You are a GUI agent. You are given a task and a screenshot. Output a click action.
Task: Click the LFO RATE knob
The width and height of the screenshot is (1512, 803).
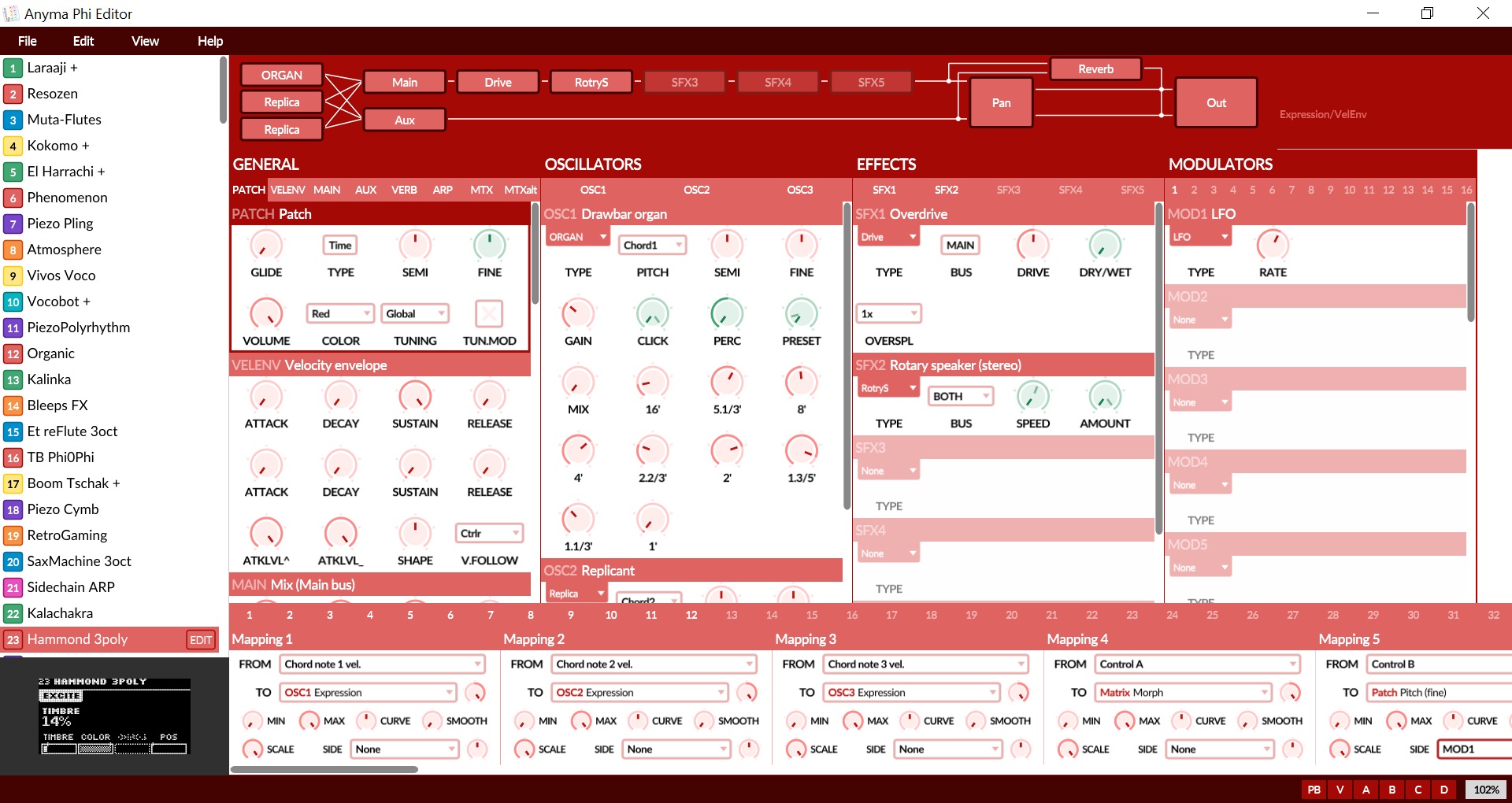tap(1273, 246)
